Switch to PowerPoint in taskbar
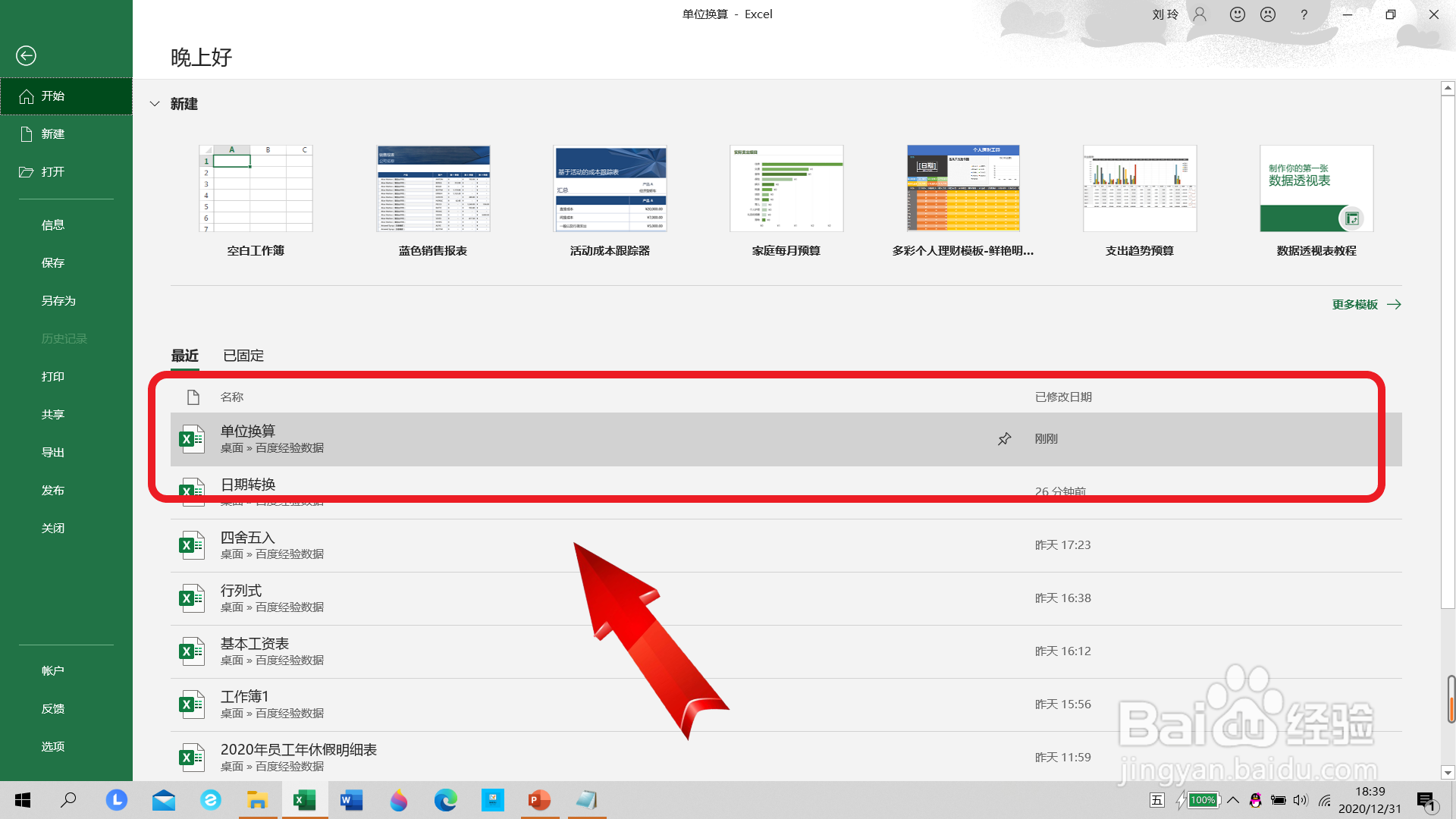 (539, 800)
